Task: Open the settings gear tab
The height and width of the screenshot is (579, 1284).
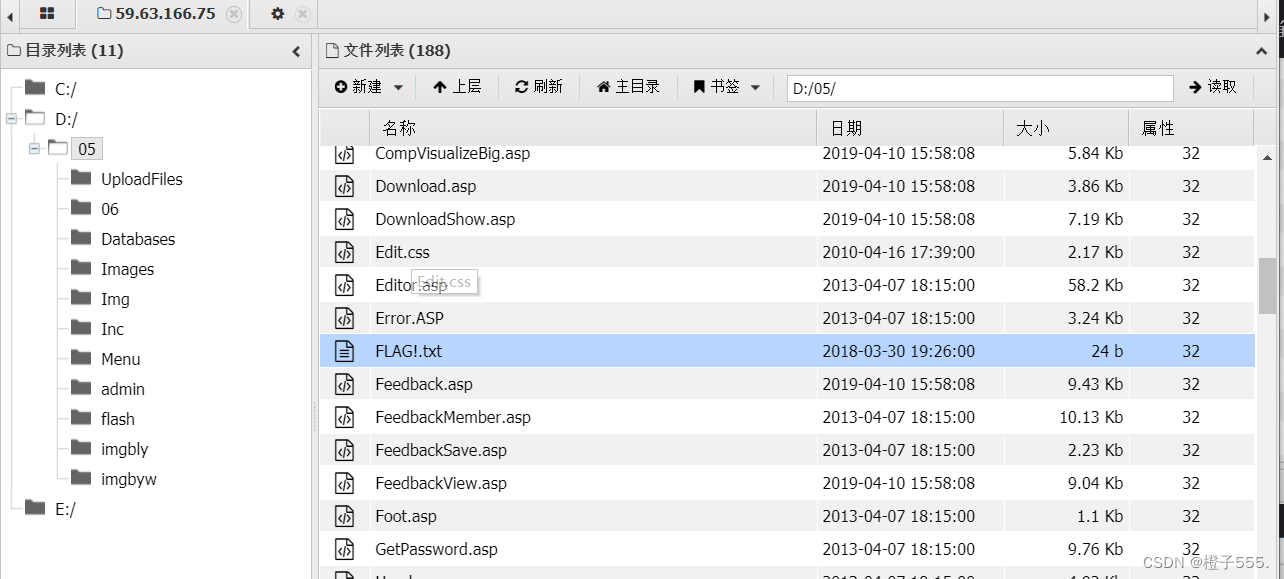Action: (x=278, y=14)
